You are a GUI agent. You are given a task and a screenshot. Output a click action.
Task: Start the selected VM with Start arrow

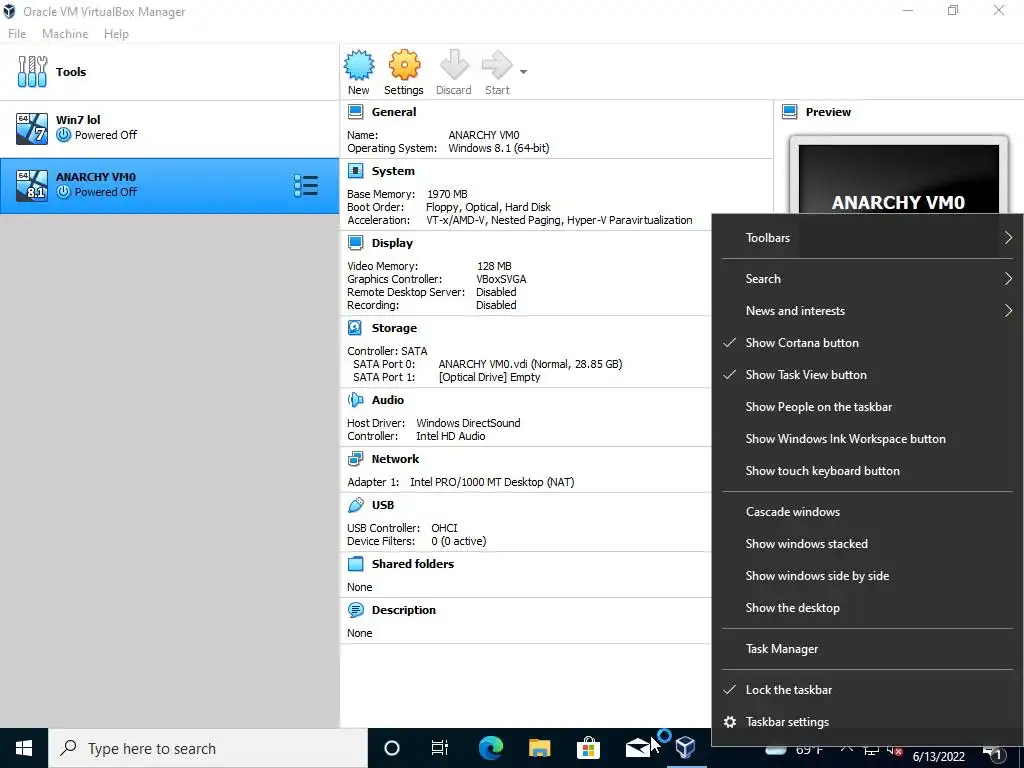pyautogui.click(x=497, y=65)
